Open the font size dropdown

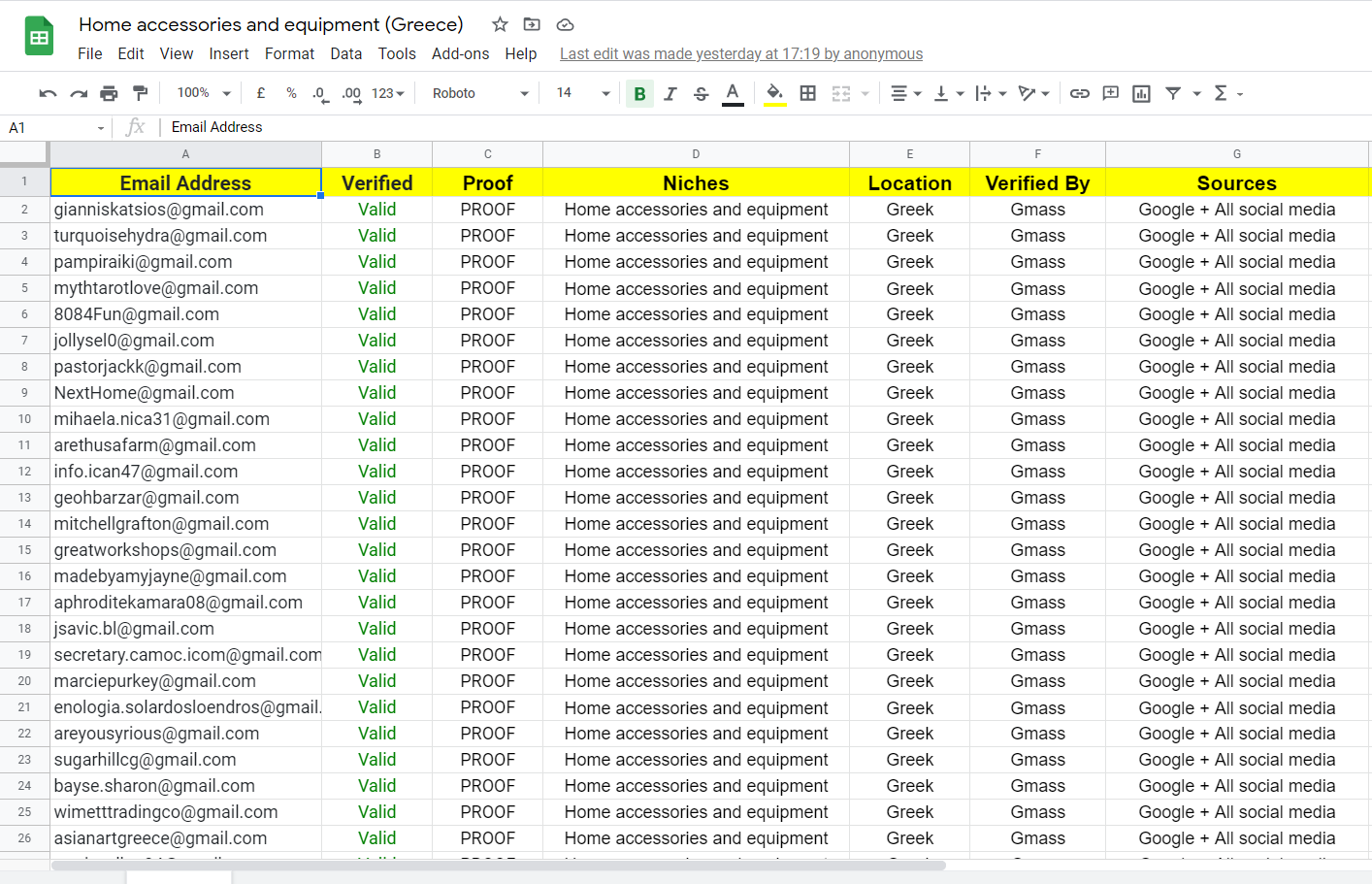[x=582, y=93]
